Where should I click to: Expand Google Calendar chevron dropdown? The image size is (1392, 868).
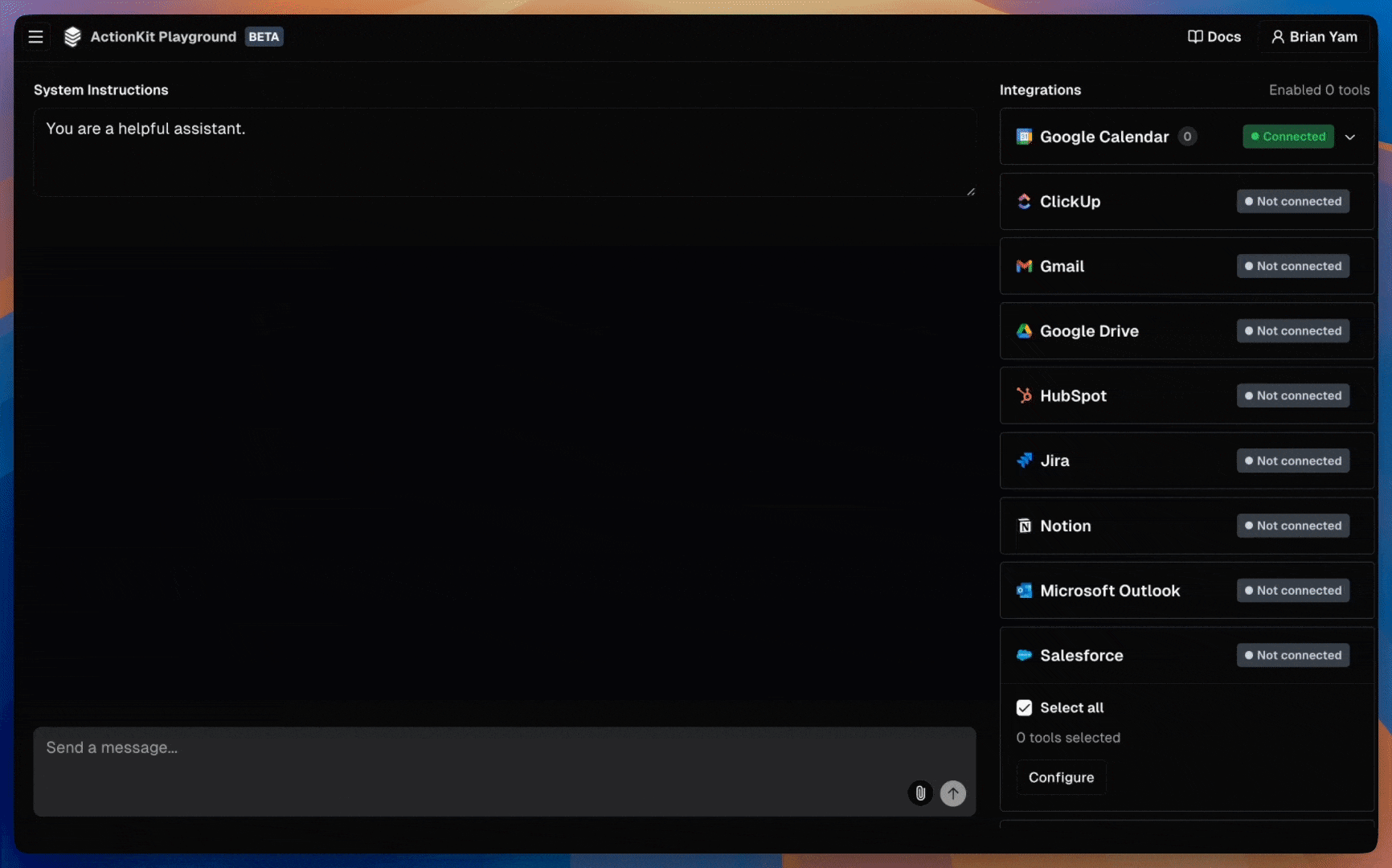(1350, 137)
